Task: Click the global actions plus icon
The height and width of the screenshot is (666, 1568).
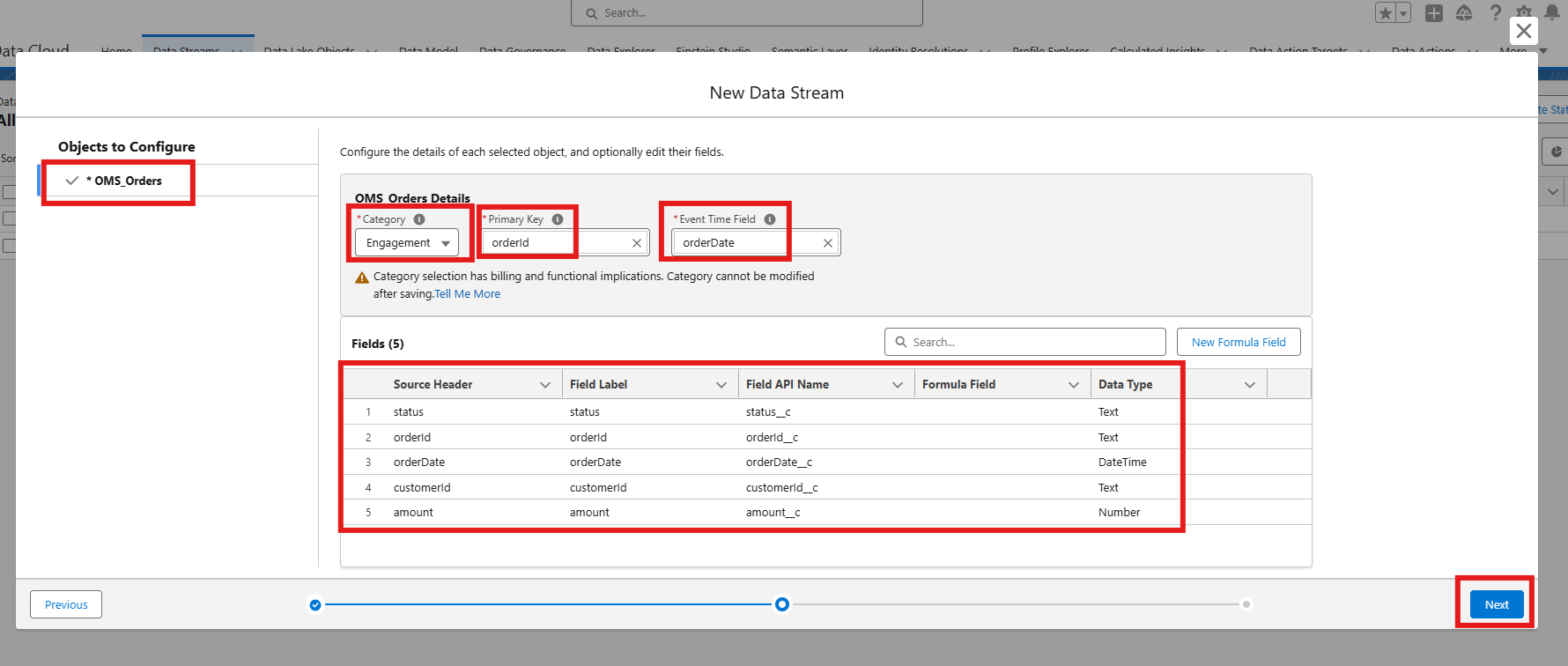Action: click(x=1434, y=13)
